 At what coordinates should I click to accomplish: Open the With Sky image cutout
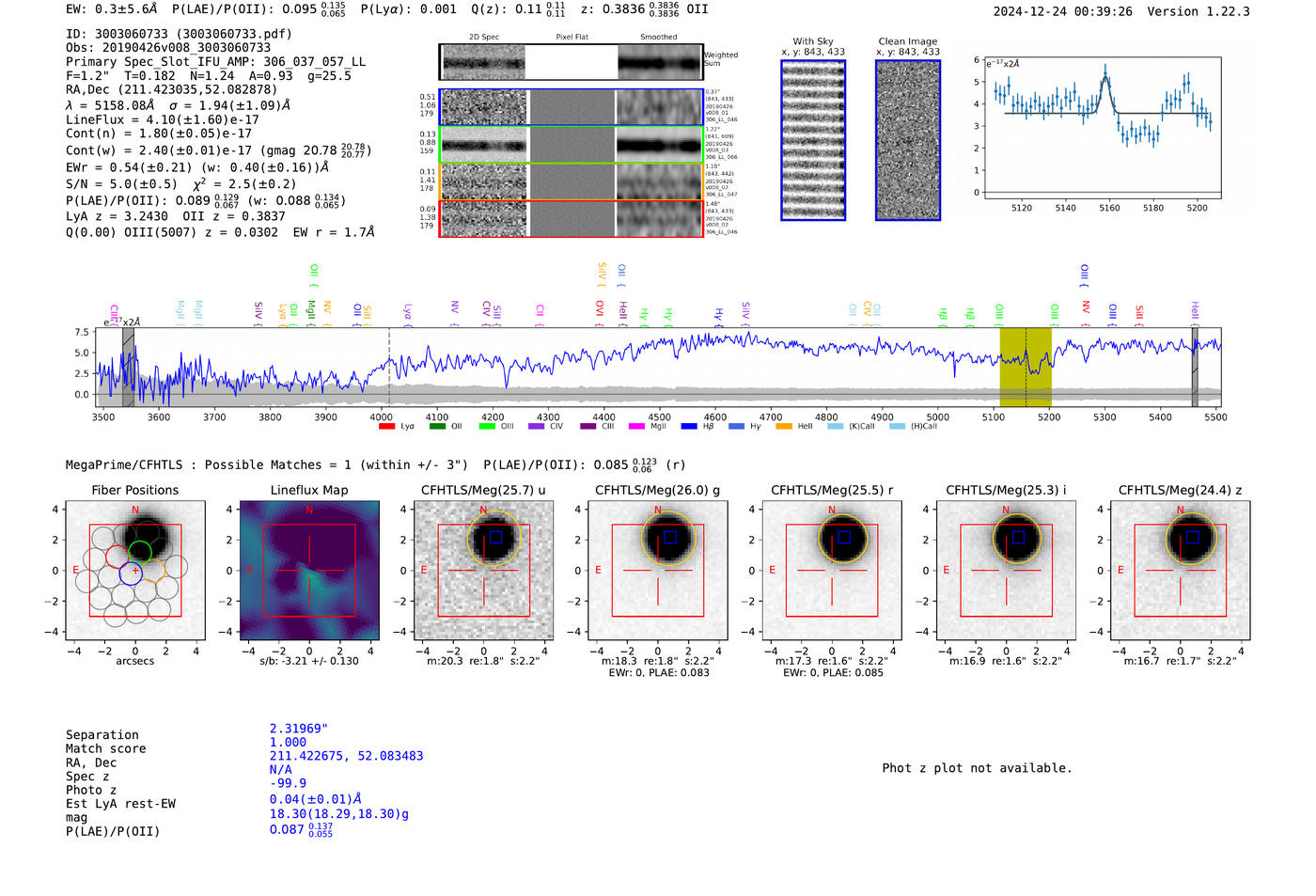813,140
